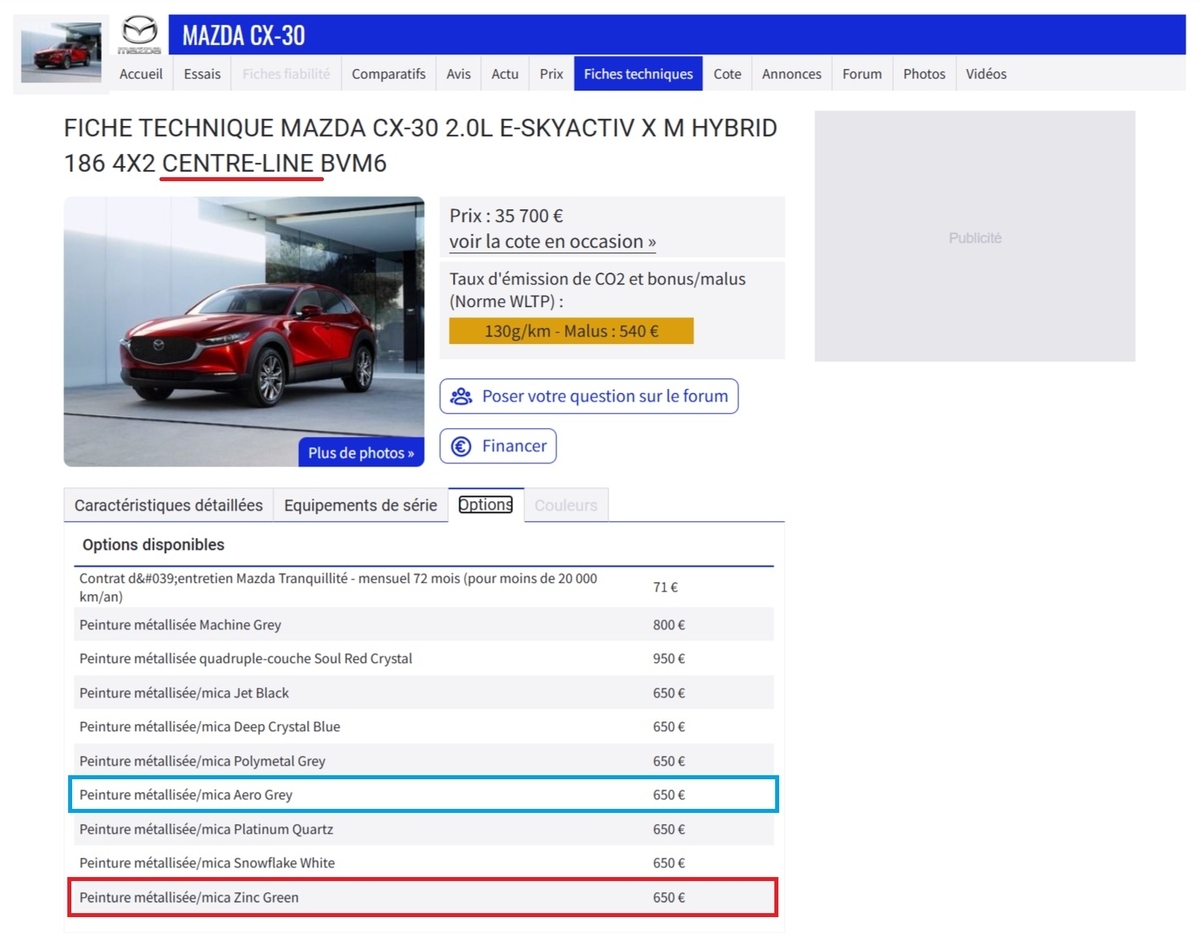Select the Fiches techniques menu item
Screen dimensions: 1200x950
[x=638, y=74]
